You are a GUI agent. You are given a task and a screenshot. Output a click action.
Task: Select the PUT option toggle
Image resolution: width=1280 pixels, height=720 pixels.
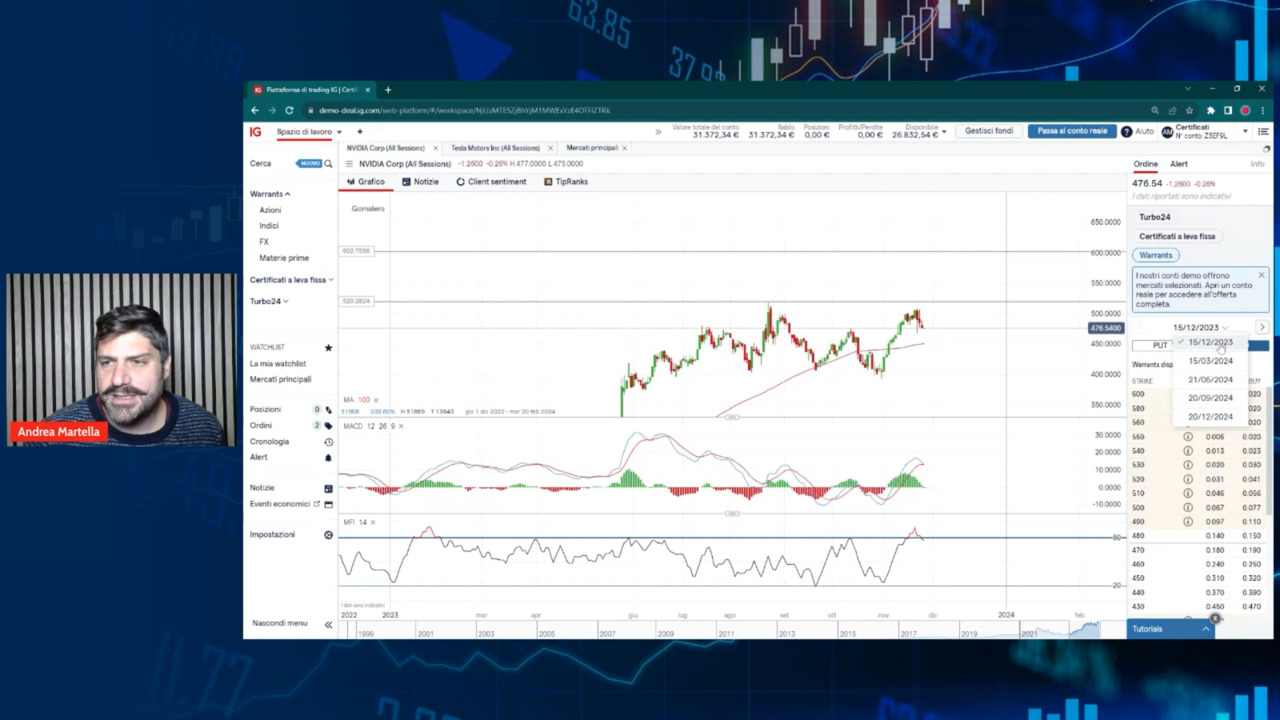pos(1159,345)
